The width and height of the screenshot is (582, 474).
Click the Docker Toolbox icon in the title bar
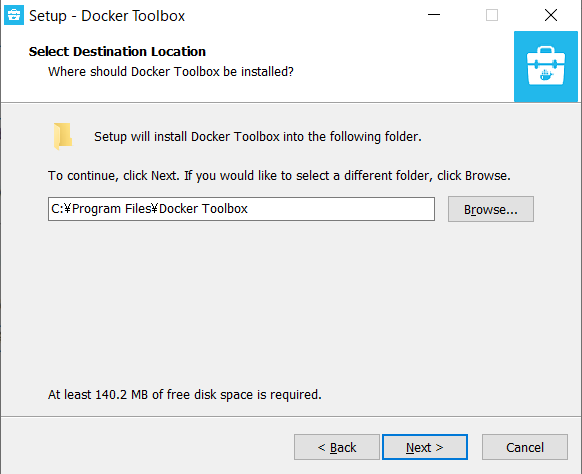[x=14, y=15]
